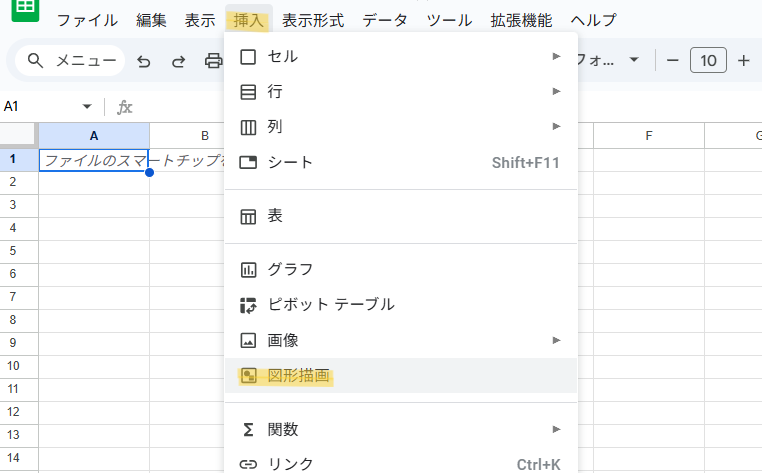The height and width of the screenshot is (473, 762).
Task: Open the Google Sheets home icon
Action: pyautogui.click(x=25, y=9)
